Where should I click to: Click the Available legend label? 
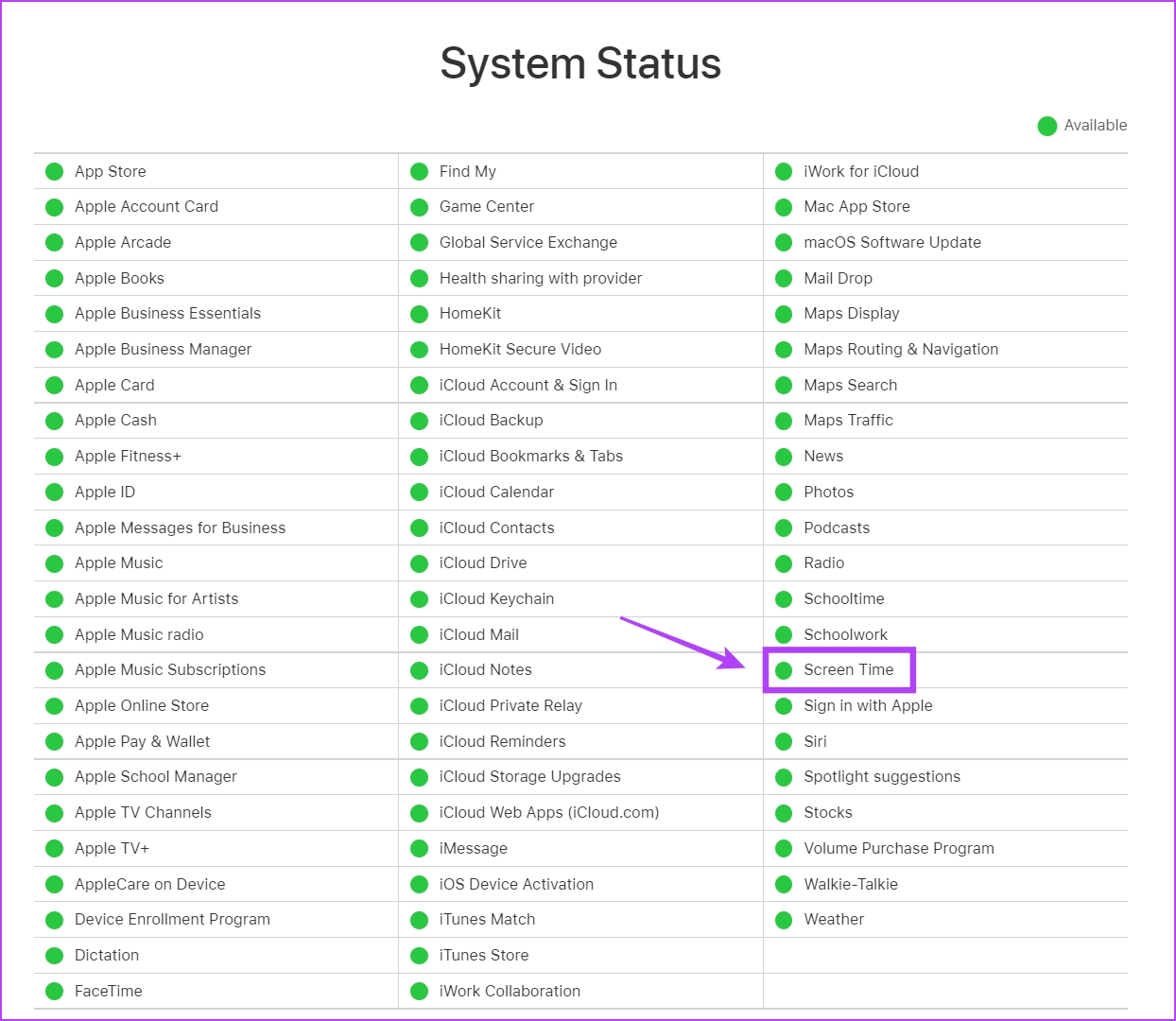coord(1095,126)
